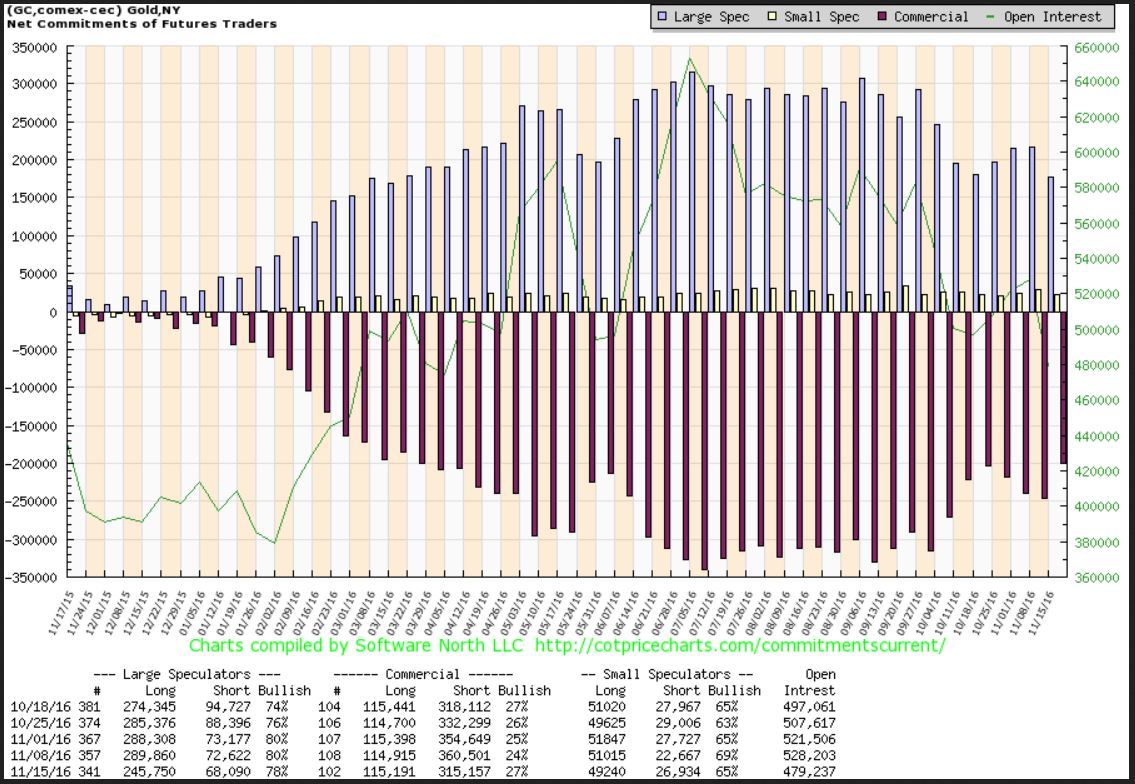The height and width of the screenshot is (784, 1135).
Task: Click the Large Spec blue legend swatch
Action: (x=663, y=17)
